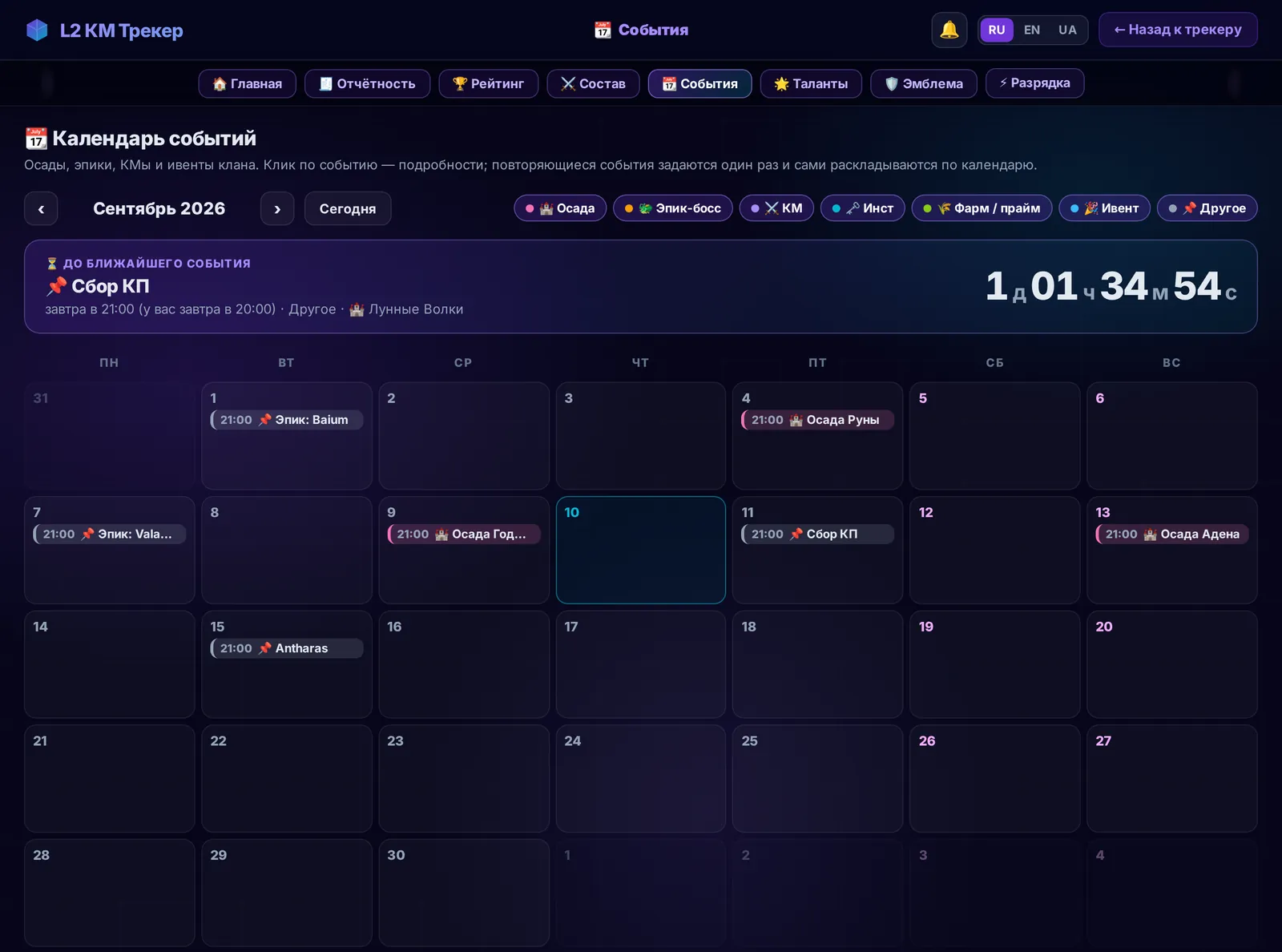Open Осада Год... event on the 9th
The height and width of the screenshot is (952, 1282).
pos(464,534)
